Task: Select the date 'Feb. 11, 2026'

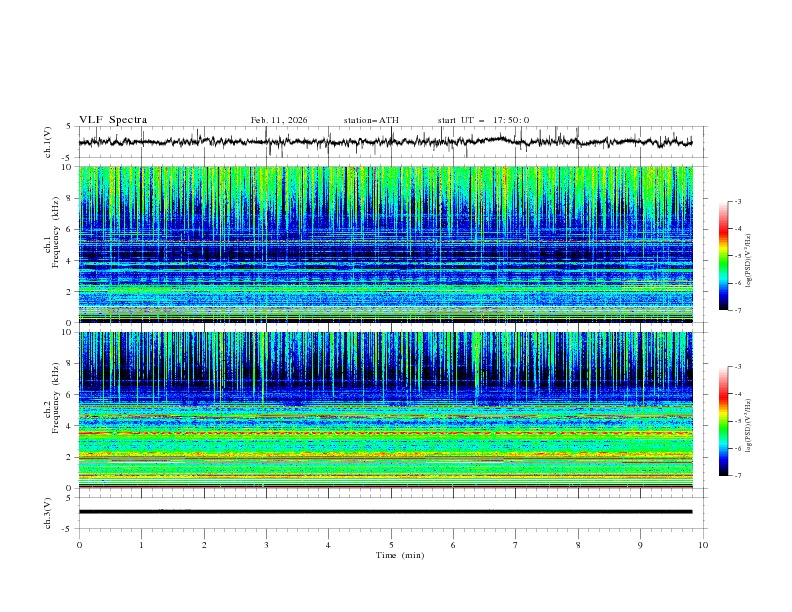Action: (279, 120)
